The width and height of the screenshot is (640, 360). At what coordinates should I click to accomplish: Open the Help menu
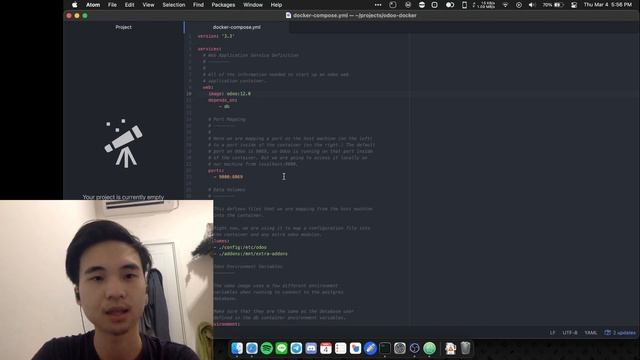pos(276,5)
